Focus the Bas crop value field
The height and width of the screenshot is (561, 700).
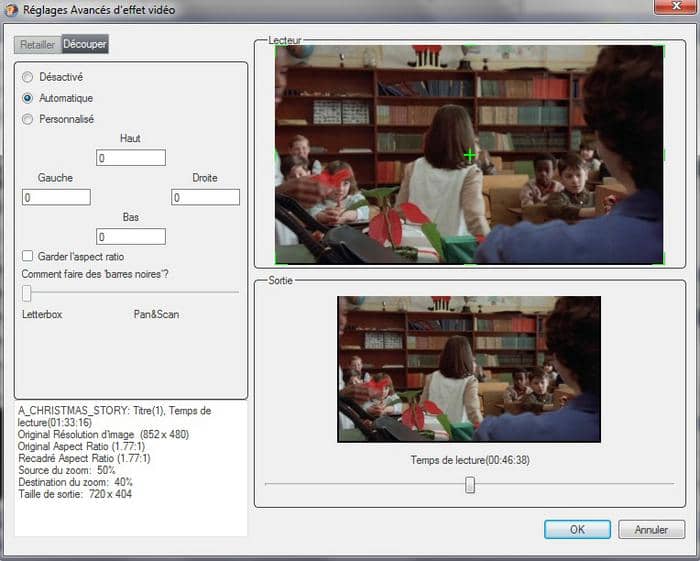131,237
